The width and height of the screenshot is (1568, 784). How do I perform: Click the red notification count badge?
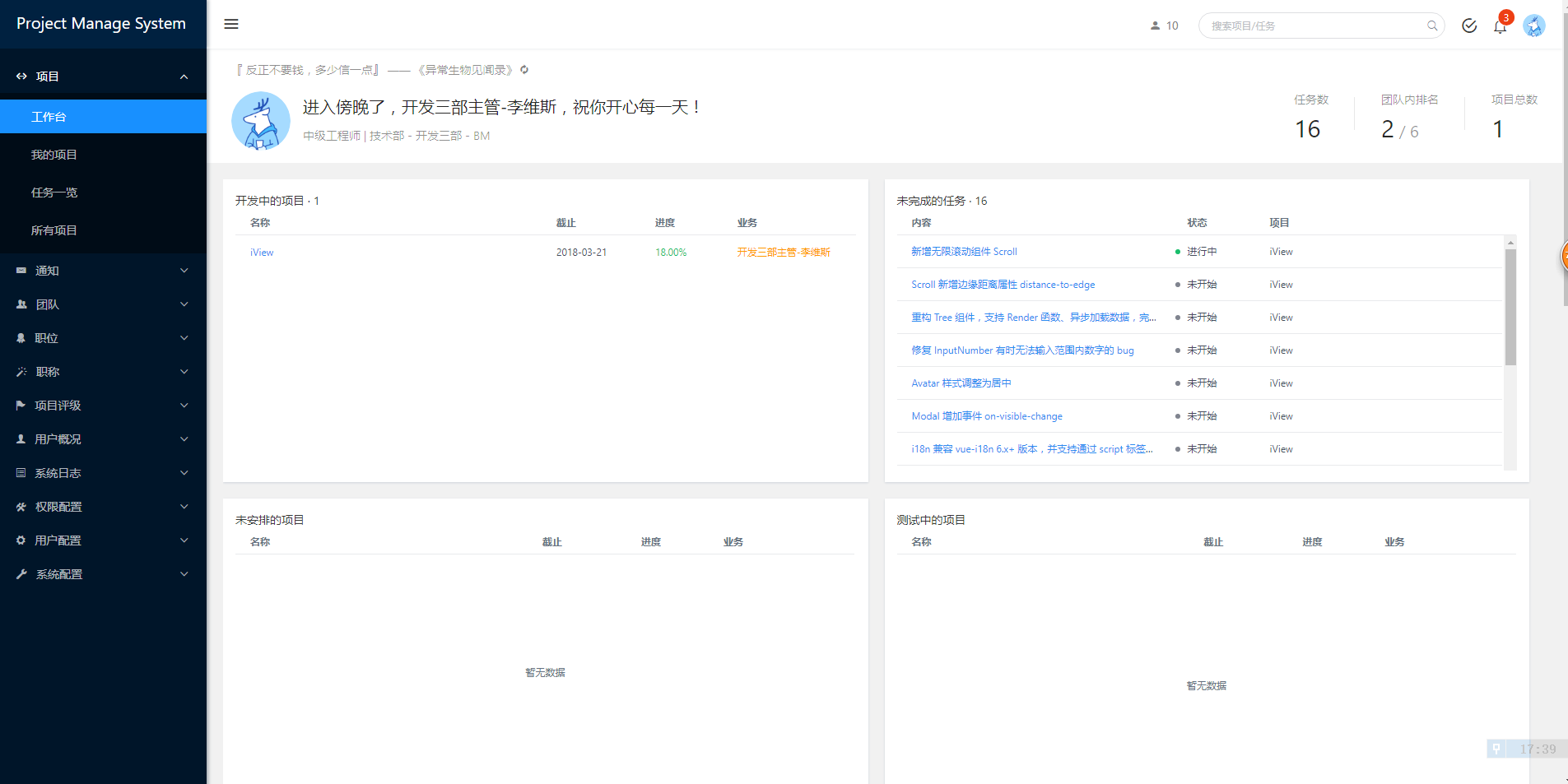1506,17
